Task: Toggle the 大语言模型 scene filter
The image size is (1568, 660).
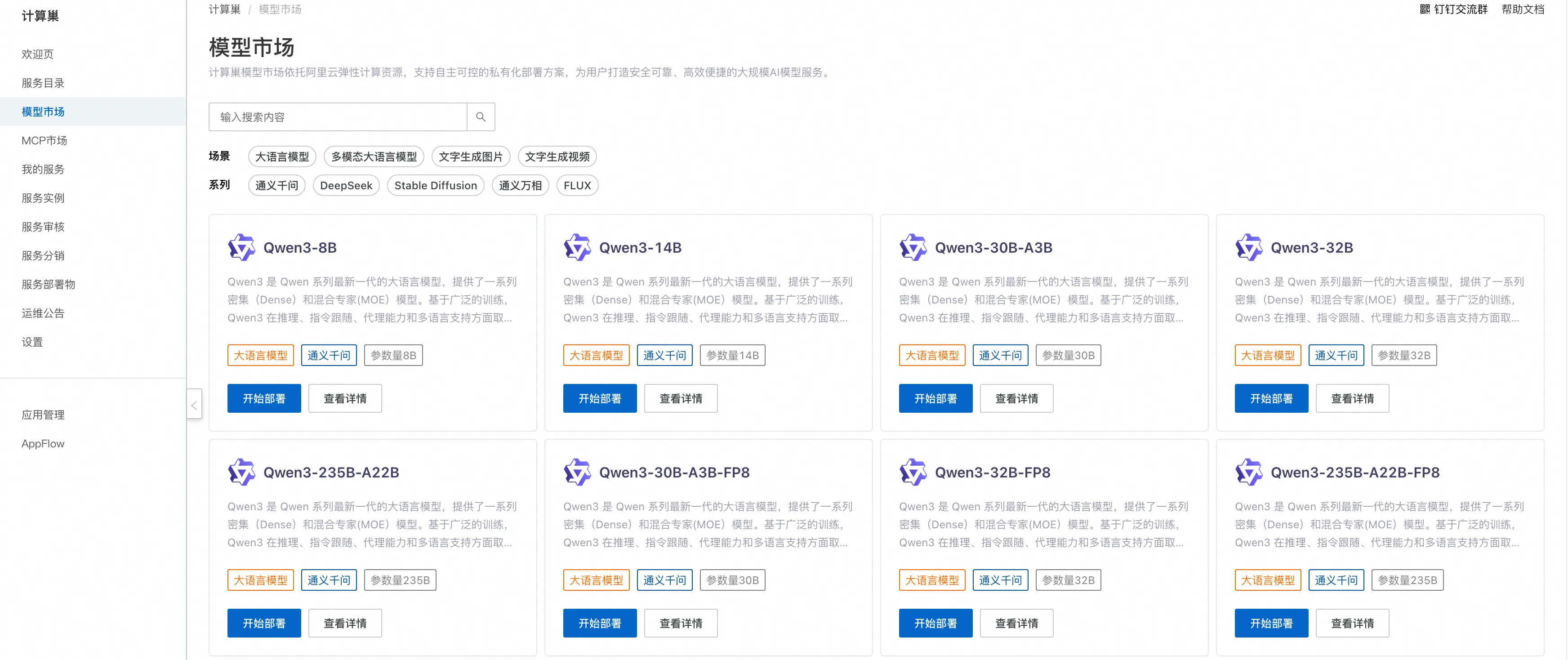Action: (x=282, y=156)
